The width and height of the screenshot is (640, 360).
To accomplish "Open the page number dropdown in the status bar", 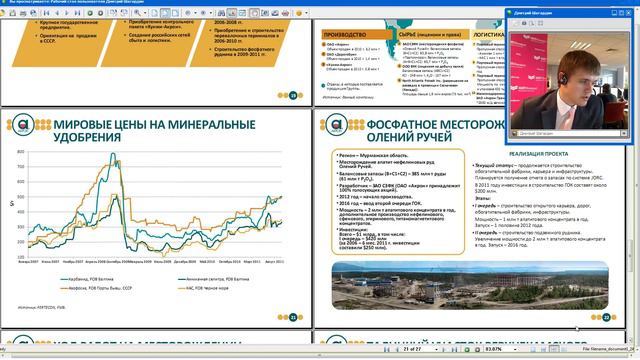I will click(437, 349).
